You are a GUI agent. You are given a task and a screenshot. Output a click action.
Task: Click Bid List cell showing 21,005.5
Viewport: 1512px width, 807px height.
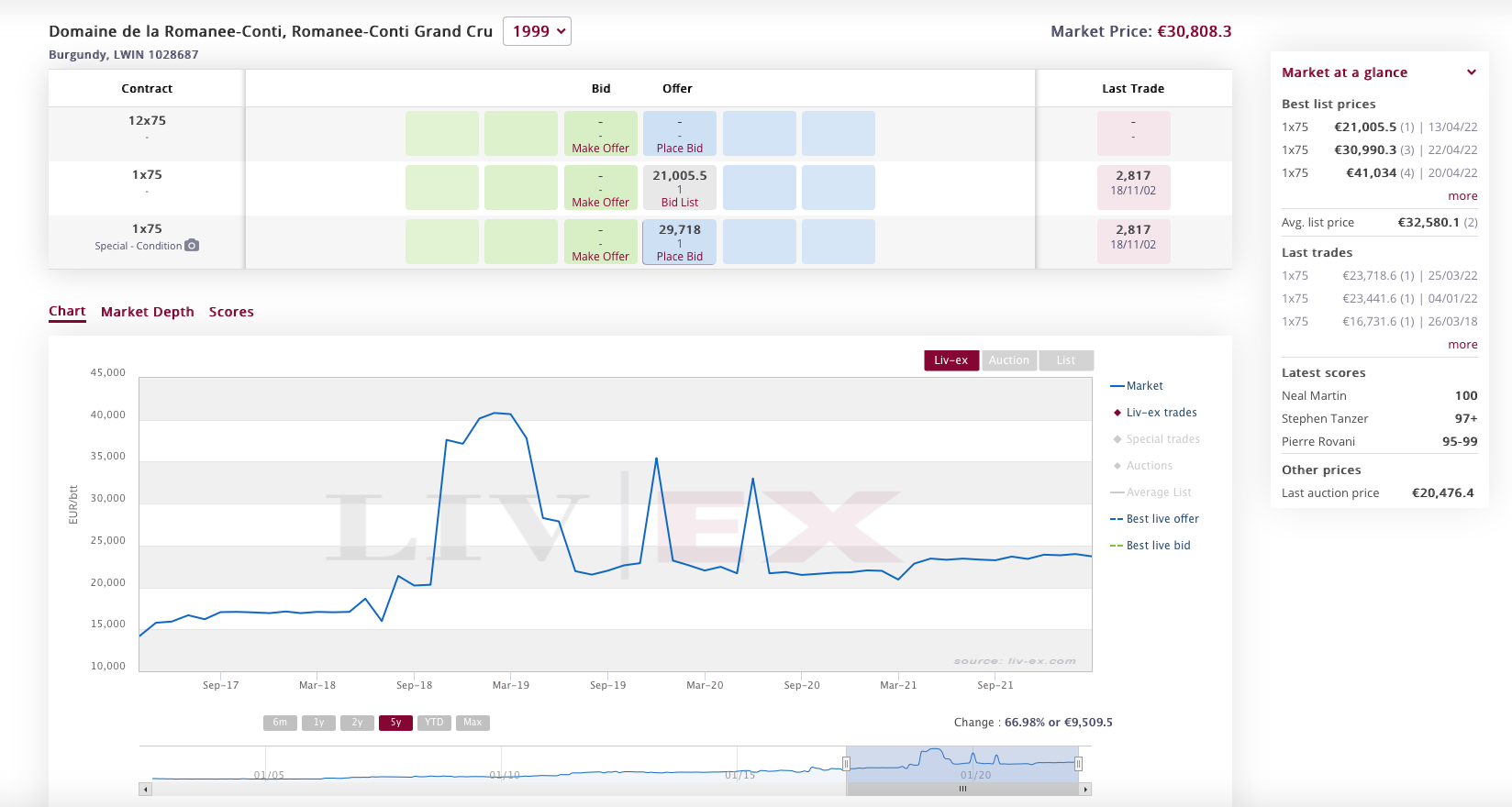(x=680, y=188)
